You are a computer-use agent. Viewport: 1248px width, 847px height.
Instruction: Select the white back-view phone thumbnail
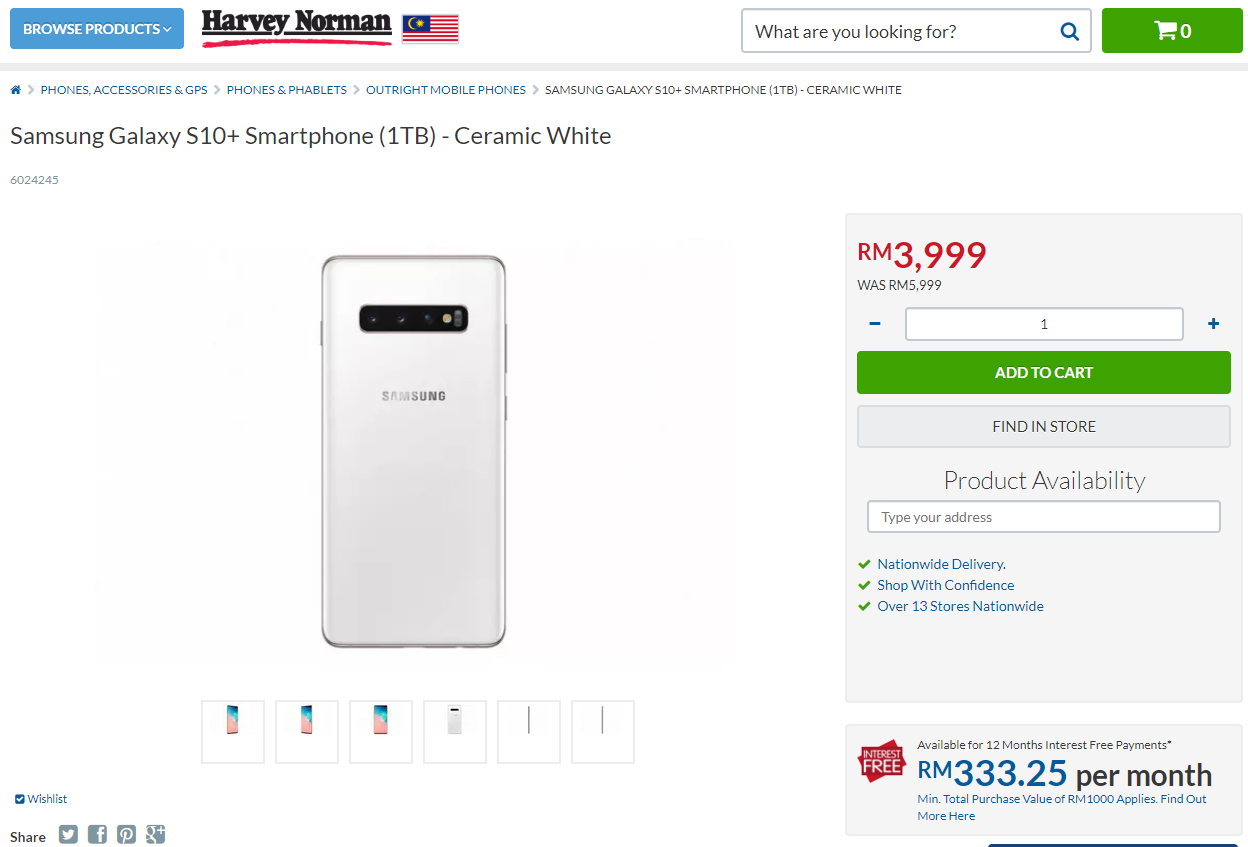(x=455, y=732)
